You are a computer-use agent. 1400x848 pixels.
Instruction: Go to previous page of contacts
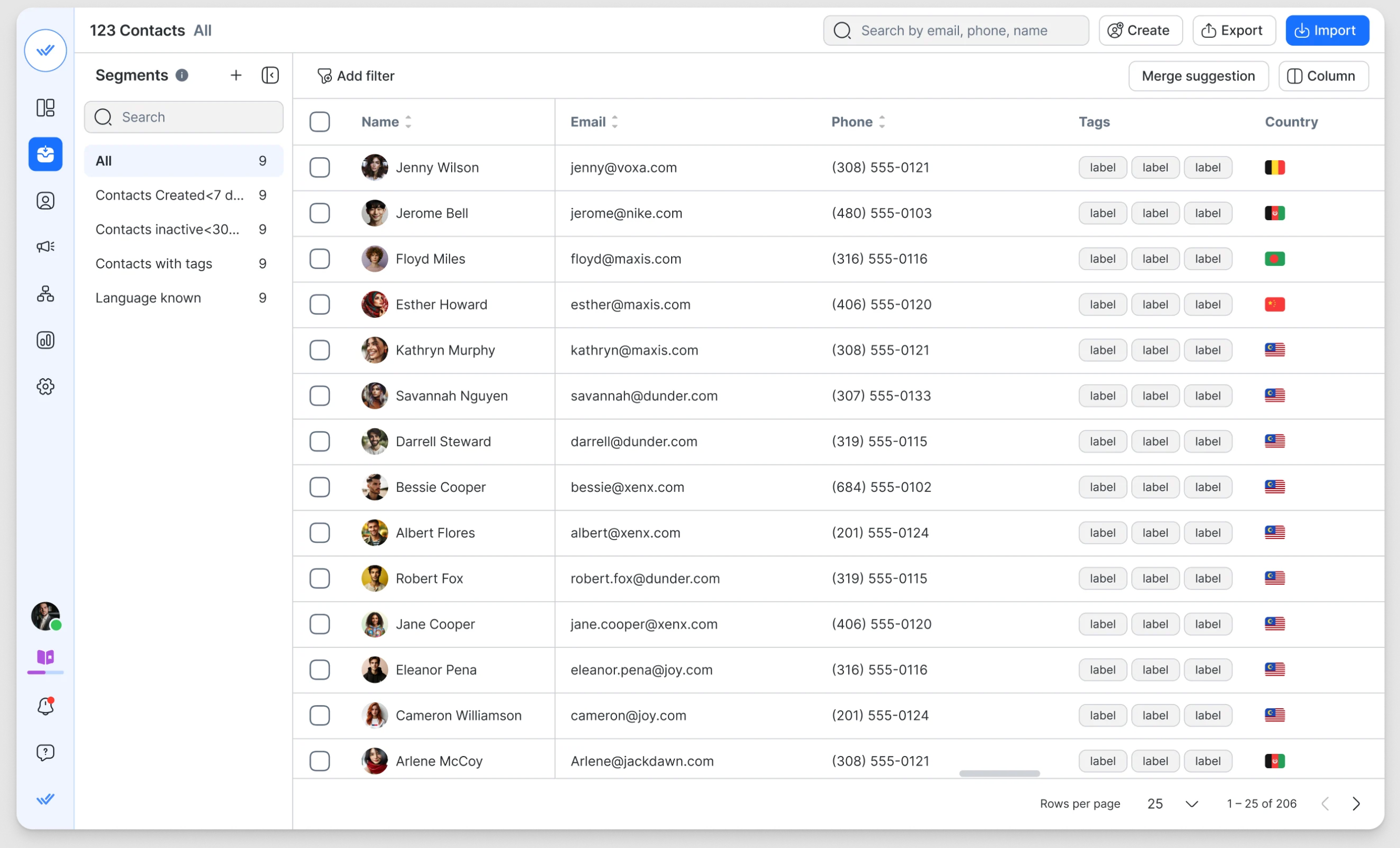click(x=1325, y=804)
